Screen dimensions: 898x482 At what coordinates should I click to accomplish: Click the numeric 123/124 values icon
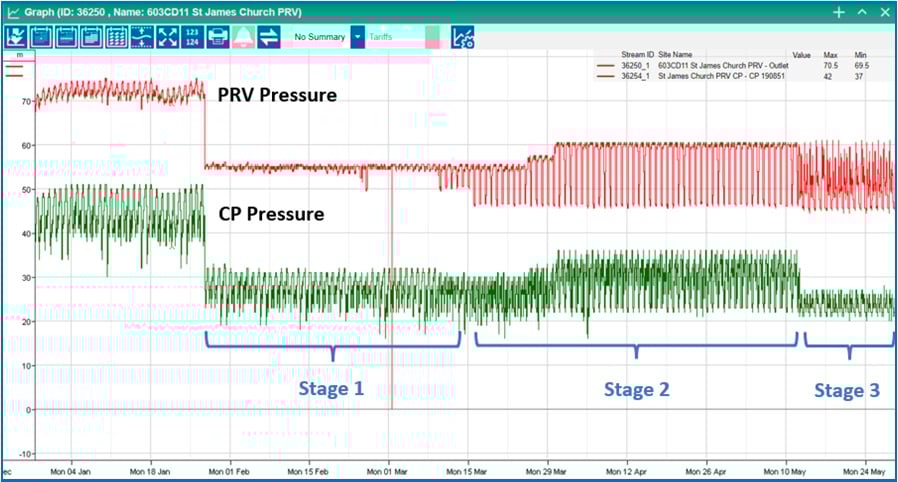(x=193, y=37)
